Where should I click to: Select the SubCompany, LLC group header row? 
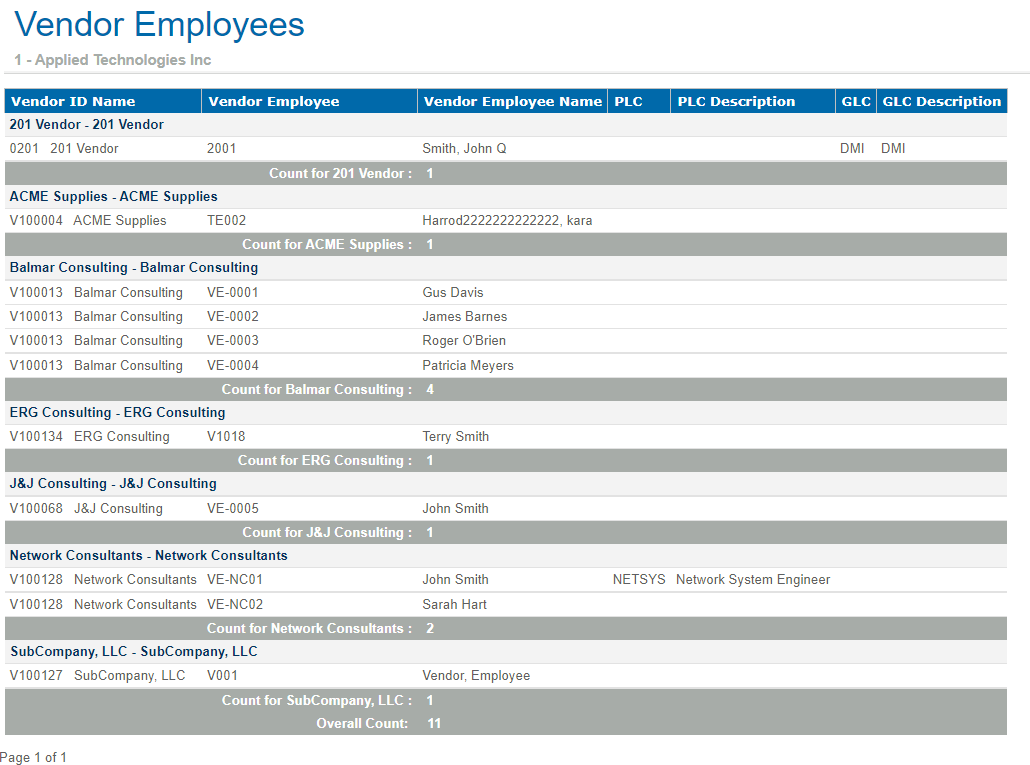(133, 652)
